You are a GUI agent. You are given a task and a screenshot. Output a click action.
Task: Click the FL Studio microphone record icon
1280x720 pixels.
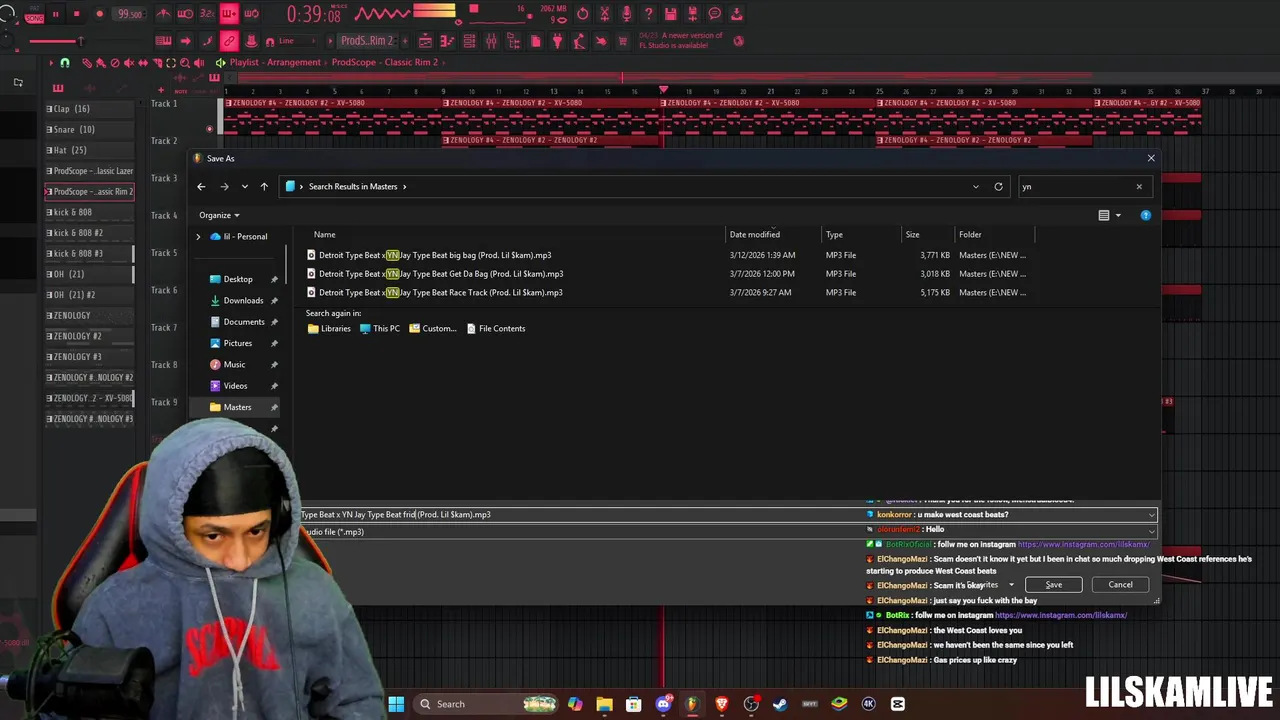point(626,14)
